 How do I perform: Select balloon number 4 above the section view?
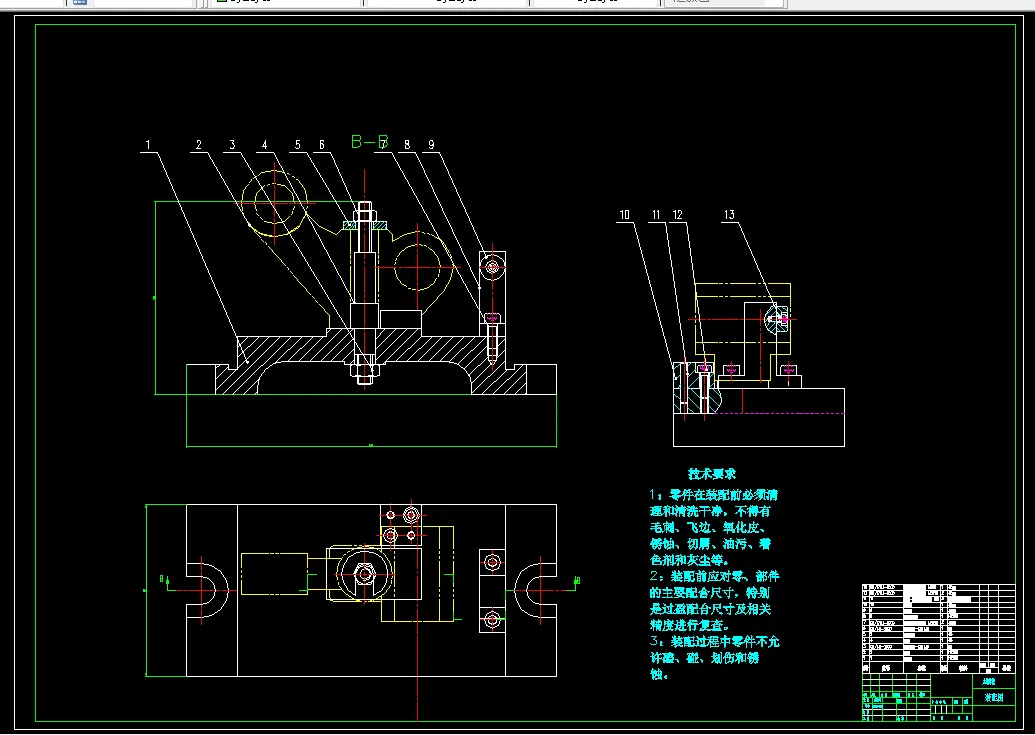(x=265, y=146)
